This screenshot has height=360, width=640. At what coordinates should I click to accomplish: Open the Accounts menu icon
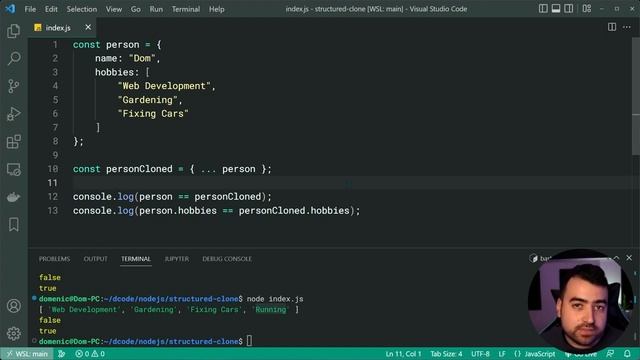13,306
